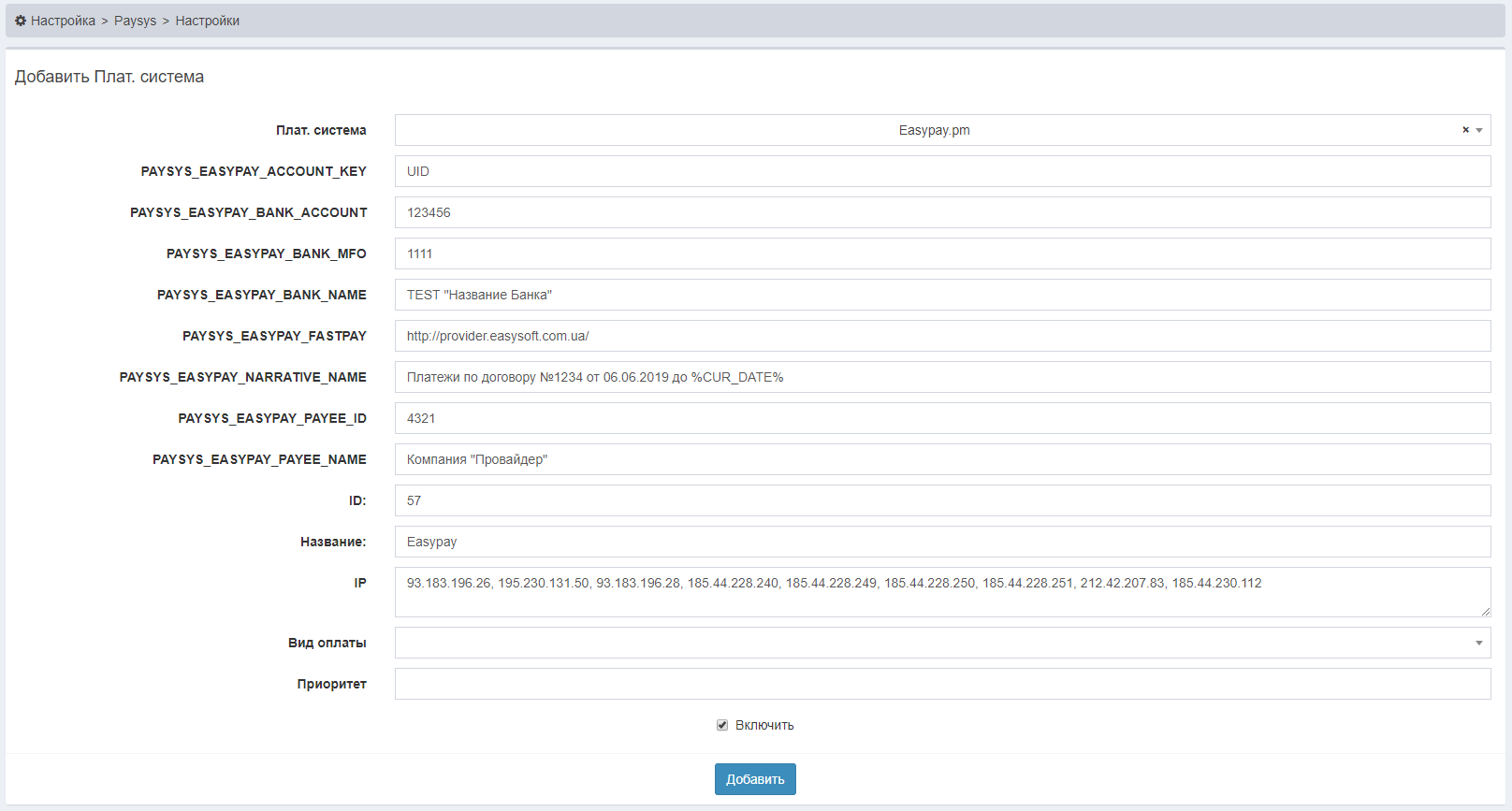The image size is (1512, 811).
Task: Click the Добавить button
Action: coord(755,779)
